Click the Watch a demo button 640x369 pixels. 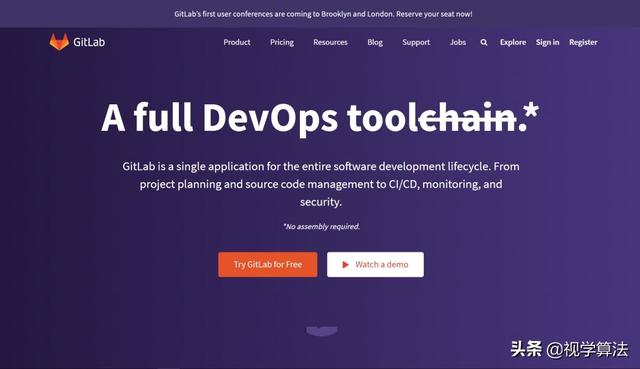pyautogui.click(x=375, y=265)
